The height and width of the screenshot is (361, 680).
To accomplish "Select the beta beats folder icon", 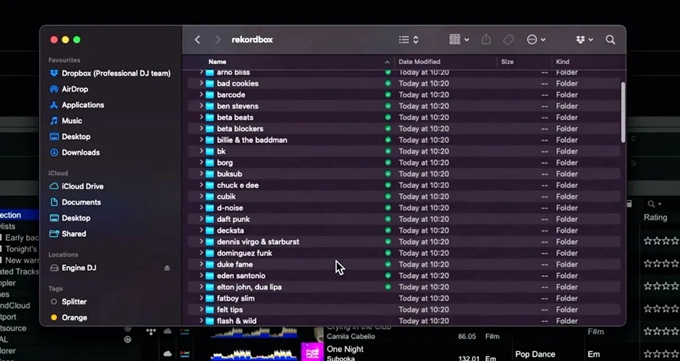I will pos(210,117).
